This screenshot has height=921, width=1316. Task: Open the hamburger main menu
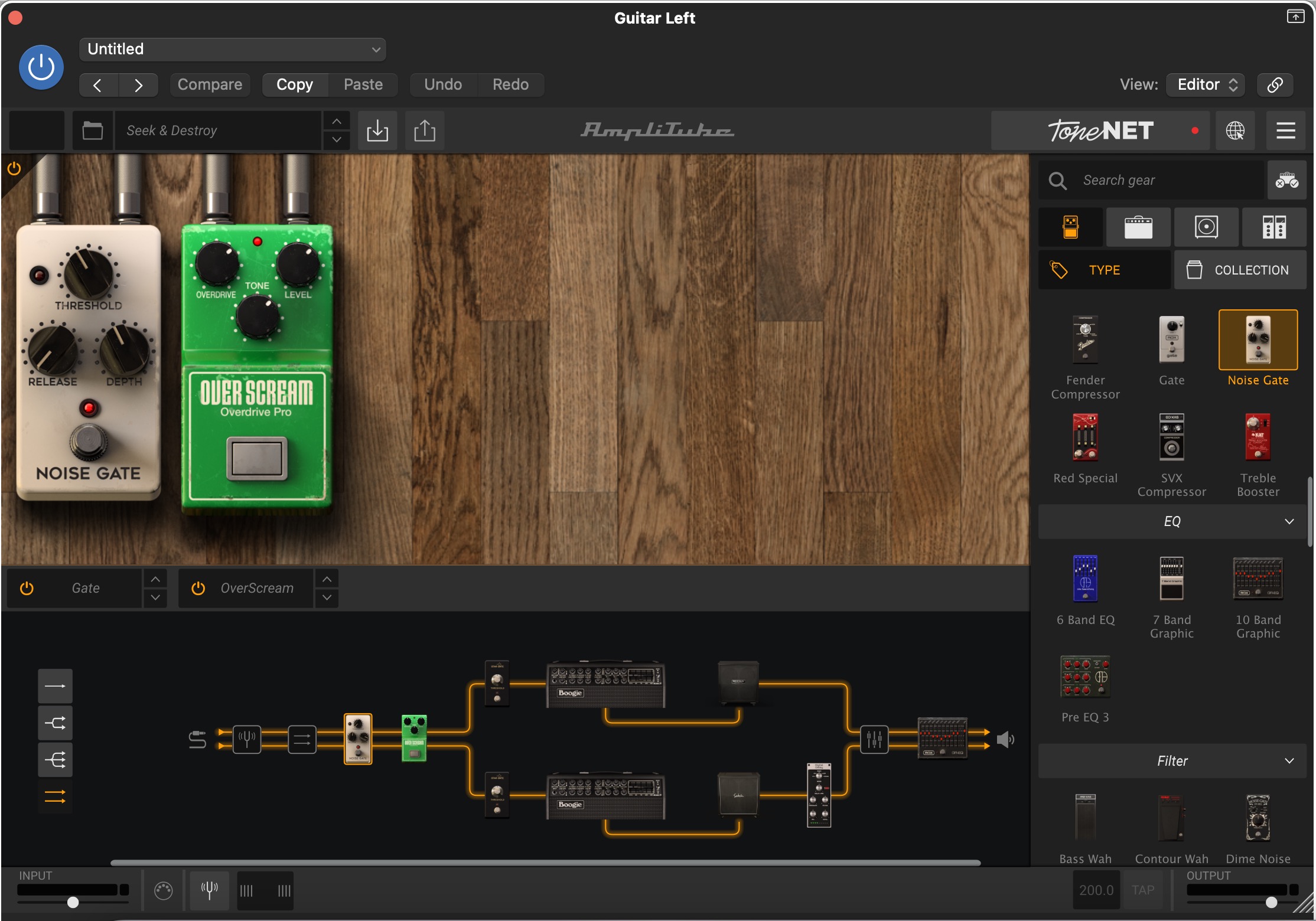coord(1285,130)
